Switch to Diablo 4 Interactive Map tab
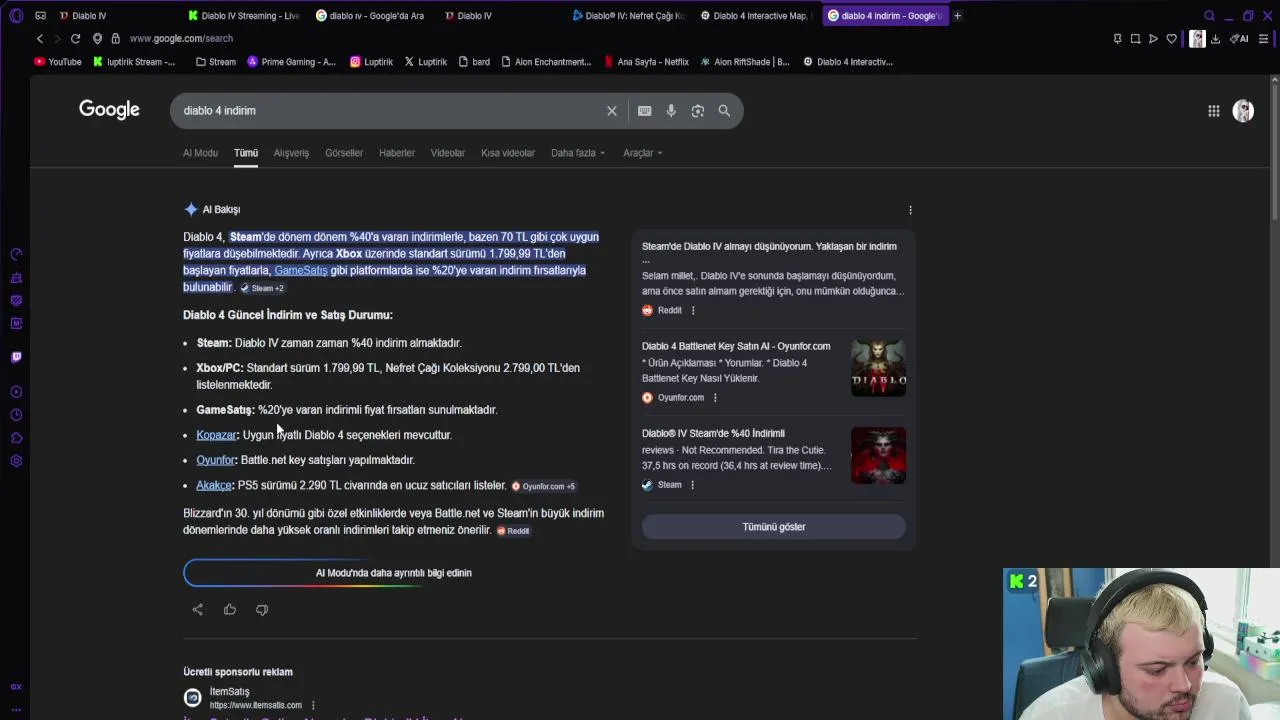The width and height of the screenshot is (1280, 720). click(x=755, y=15)
